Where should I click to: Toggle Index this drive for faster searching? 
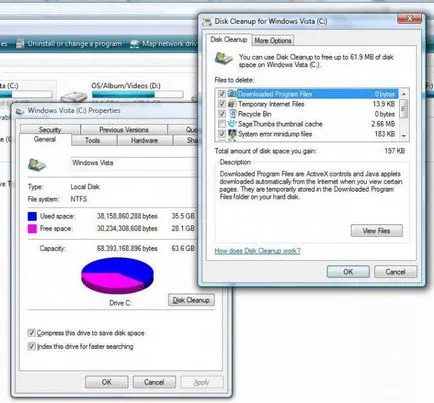[31, 346]
